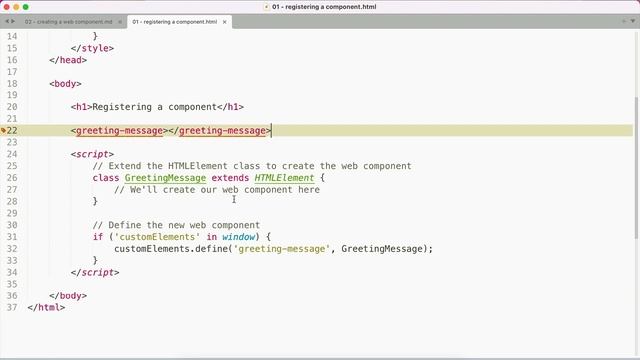Click the 'greeting-message' string on line 32
Image resolution: width=640 pixels, height=360 pixels.
tap(282, 249)
